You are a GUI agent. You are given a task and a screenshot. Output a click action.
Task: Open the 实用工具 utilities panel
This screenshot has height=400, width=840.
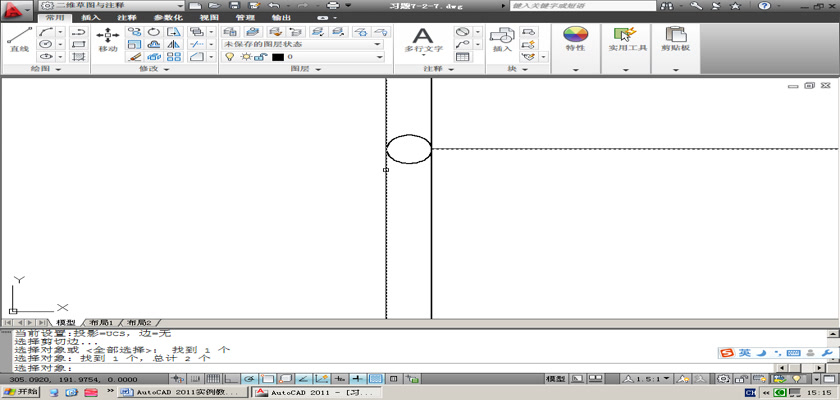628,40
